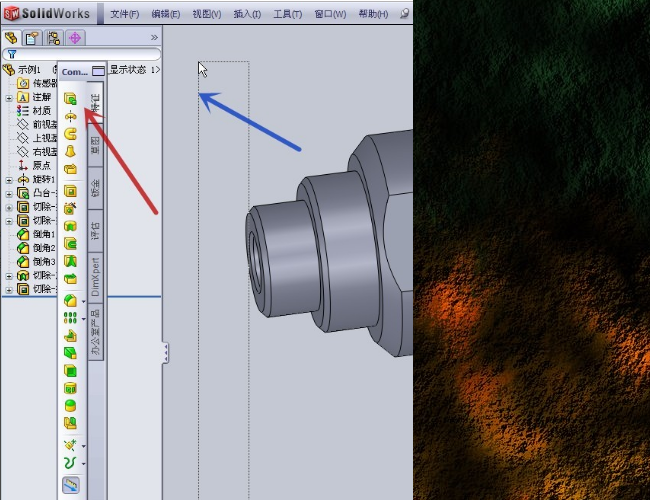The width and height of the screenshot is (650, 500).
Task: Open the 帮助(H) menu
Action: [x=373, y=14]
